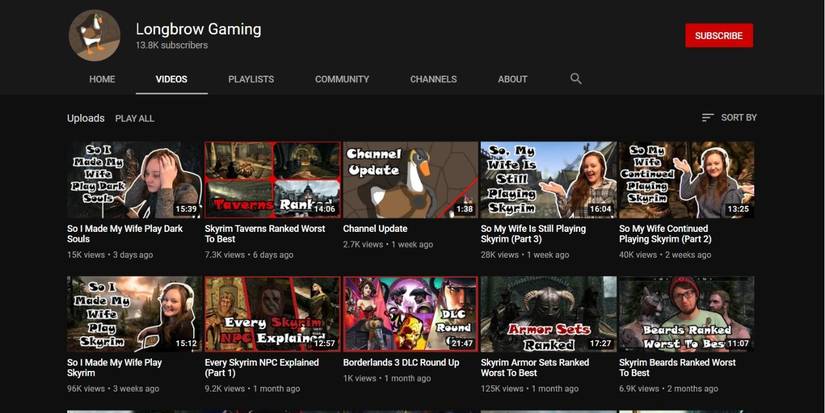Image resolution: width=825 pixels, height=413 pixels.
Task: Switch to the Home tab
Action: pyautogui.click(x=102, y=79)
